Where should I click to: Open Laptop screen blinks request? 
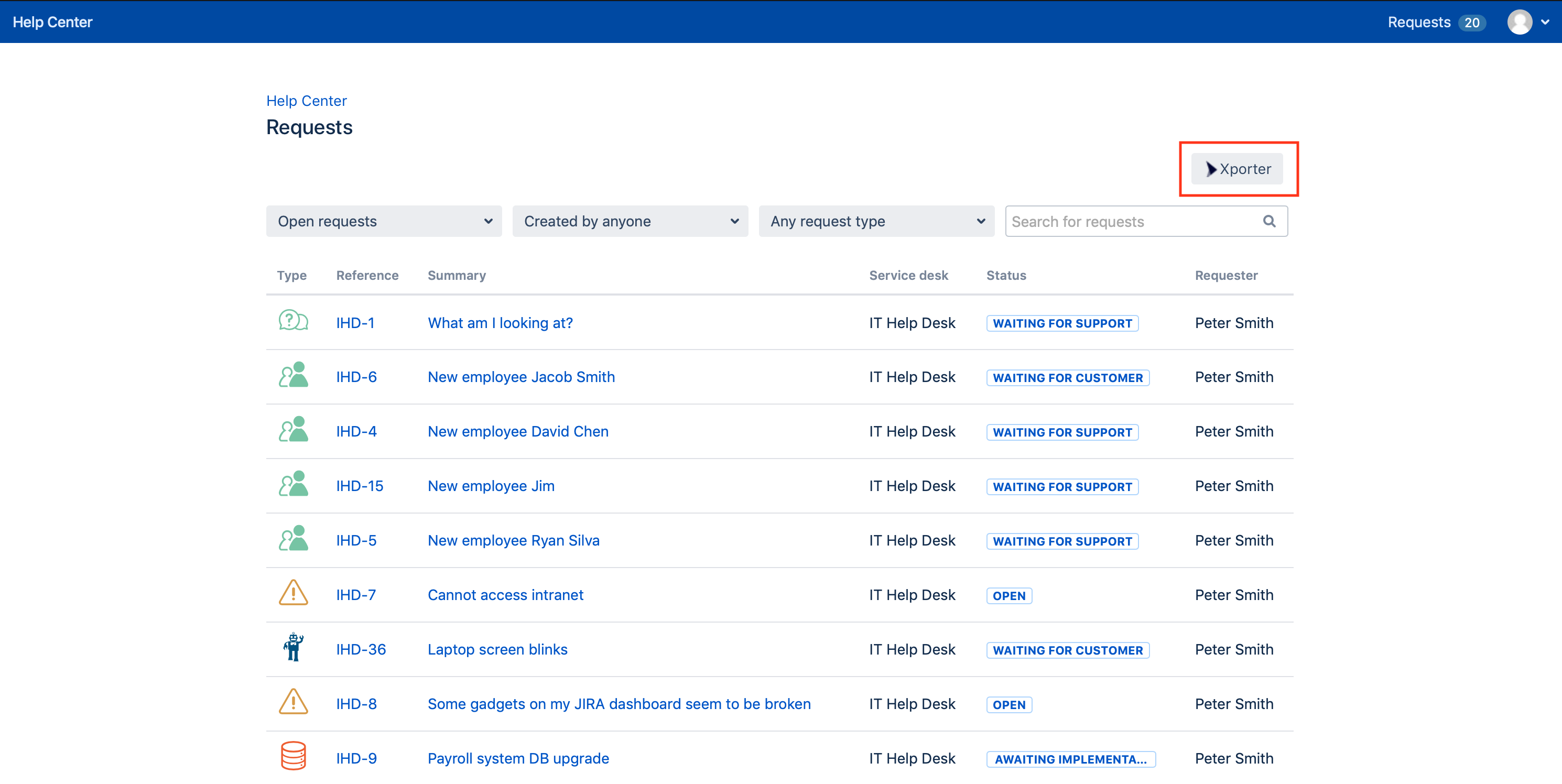497,649
